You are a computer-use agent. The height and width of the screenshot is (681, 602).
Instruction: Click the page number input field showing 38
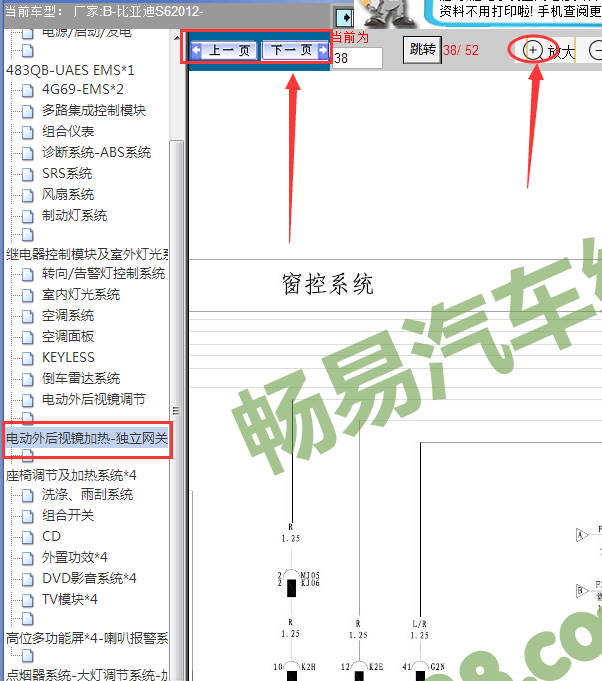[357, 58]
